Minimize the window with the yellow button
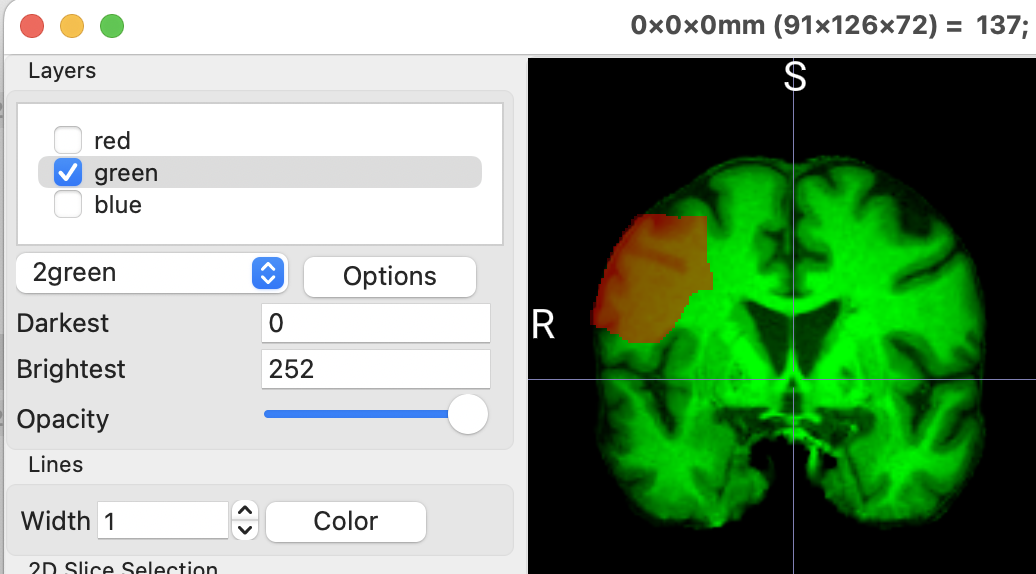 [72, 26]
